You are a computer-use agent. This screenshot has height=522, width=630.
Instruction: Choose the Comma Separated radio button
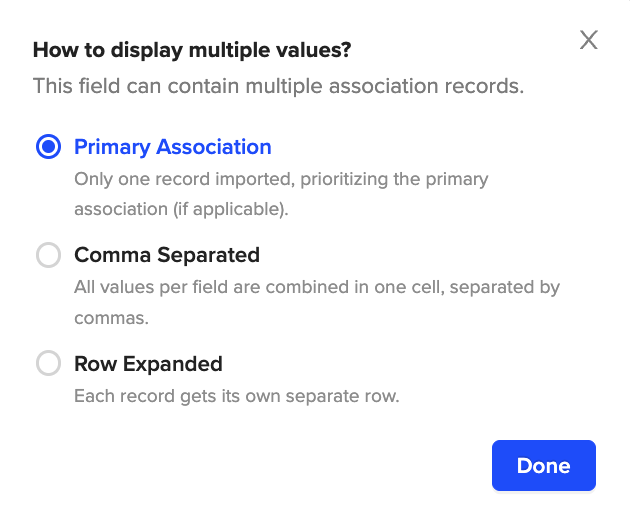[48, 255]
